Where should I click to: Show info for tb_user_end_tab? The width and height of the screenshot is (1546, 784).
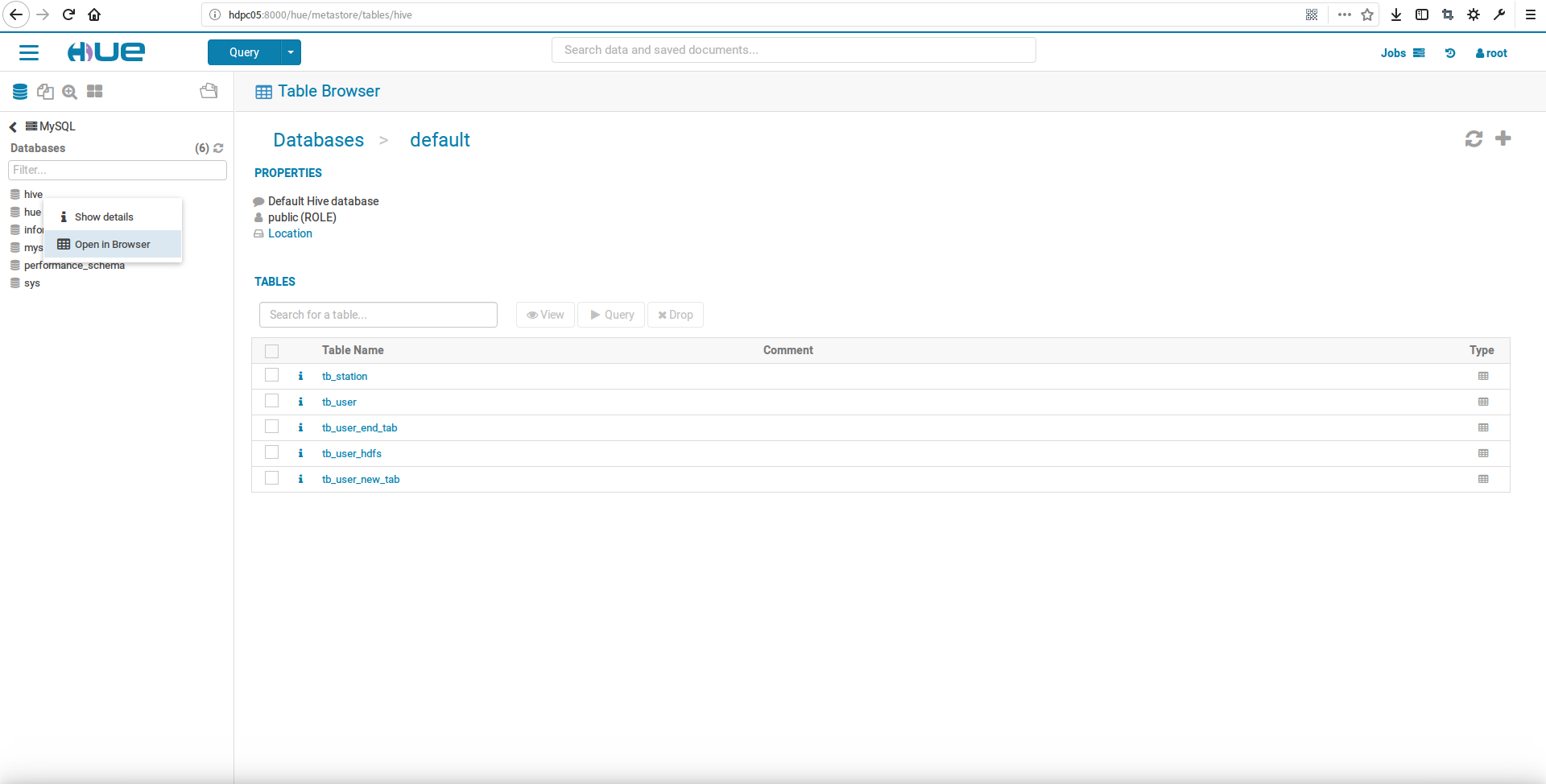[x=301, y=427]
